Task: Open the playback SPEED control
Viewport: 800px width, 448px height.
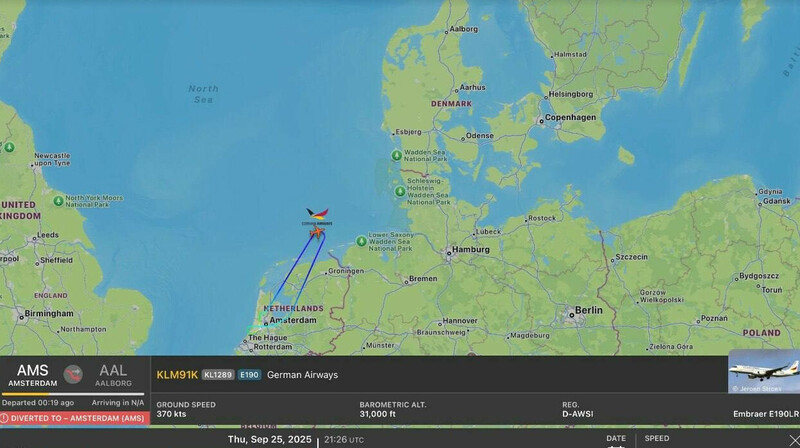Action: tap(657, 438)
